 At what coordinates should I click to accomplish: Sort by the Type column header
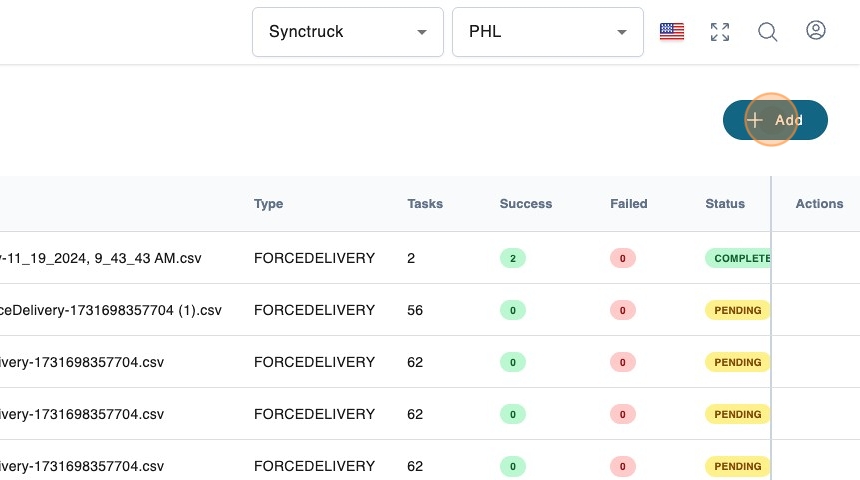[268, 204]
